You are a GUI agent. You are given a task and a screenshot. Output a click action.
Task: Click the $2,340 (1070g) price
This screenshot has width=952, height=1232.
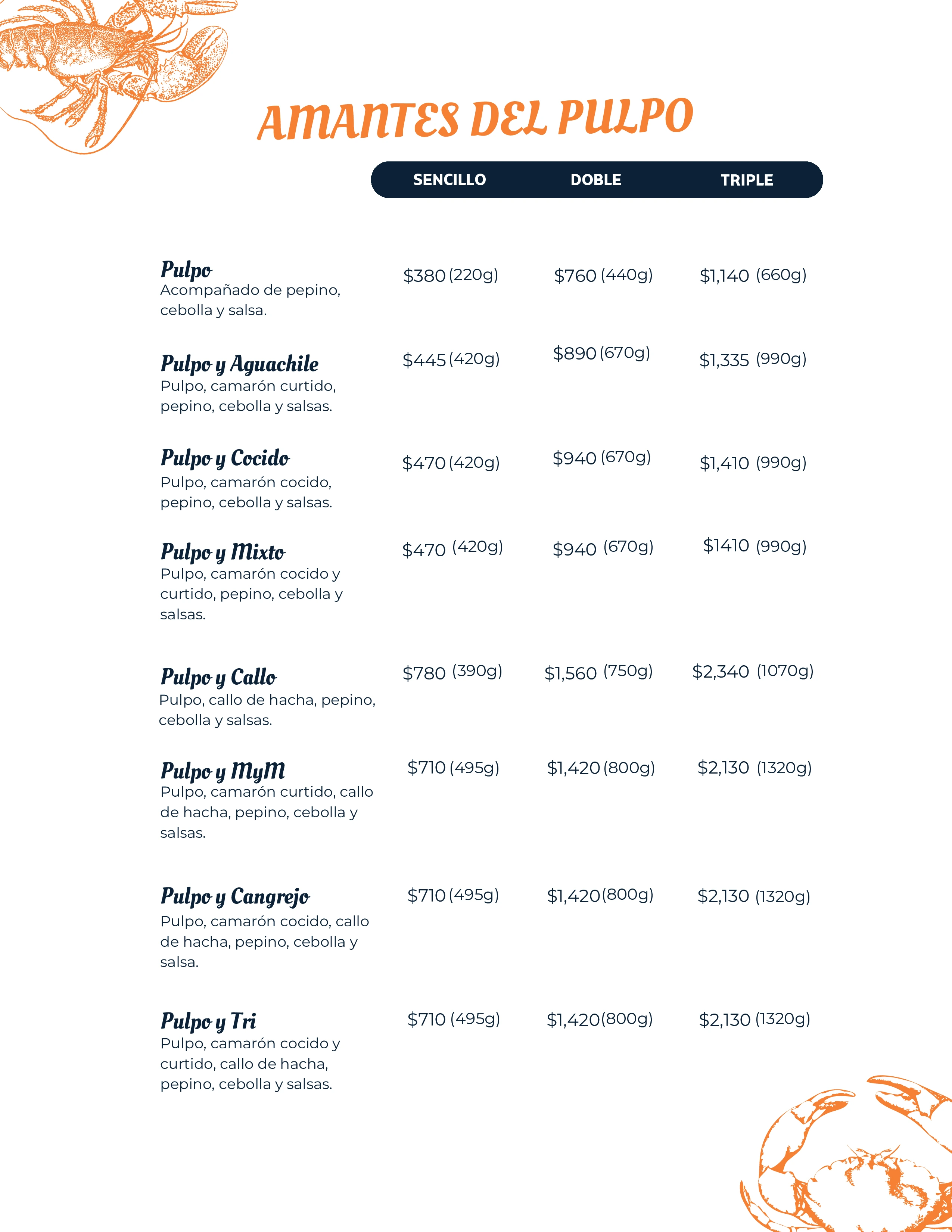753,671
